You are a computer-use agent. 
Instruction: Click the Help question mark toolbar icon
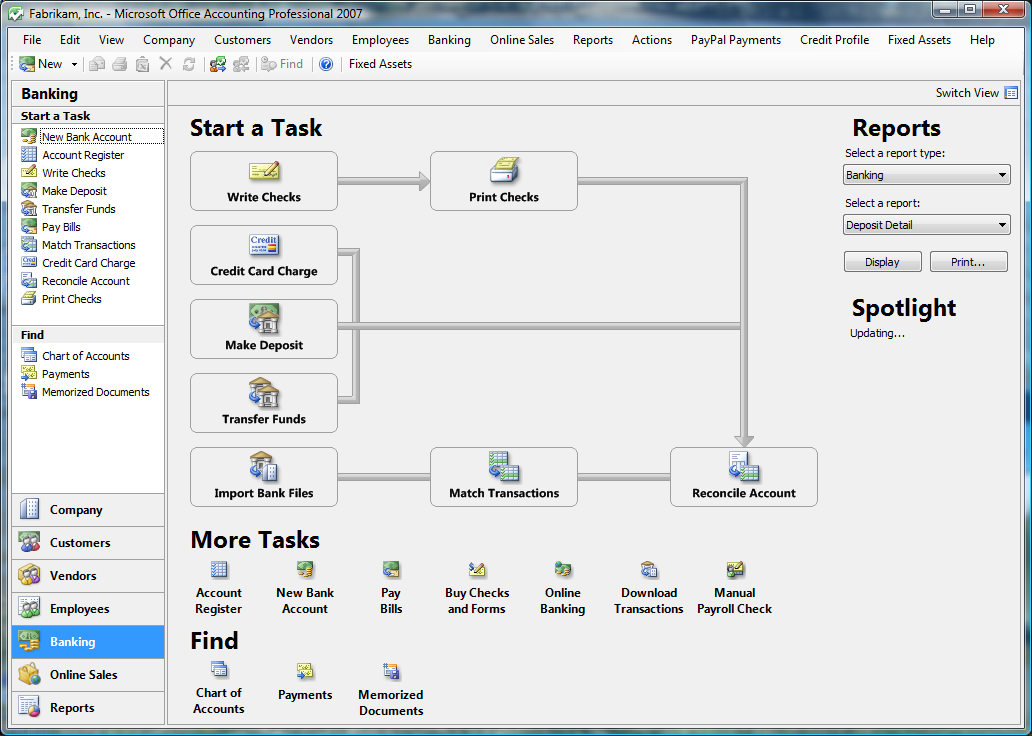tap(326, 64)
